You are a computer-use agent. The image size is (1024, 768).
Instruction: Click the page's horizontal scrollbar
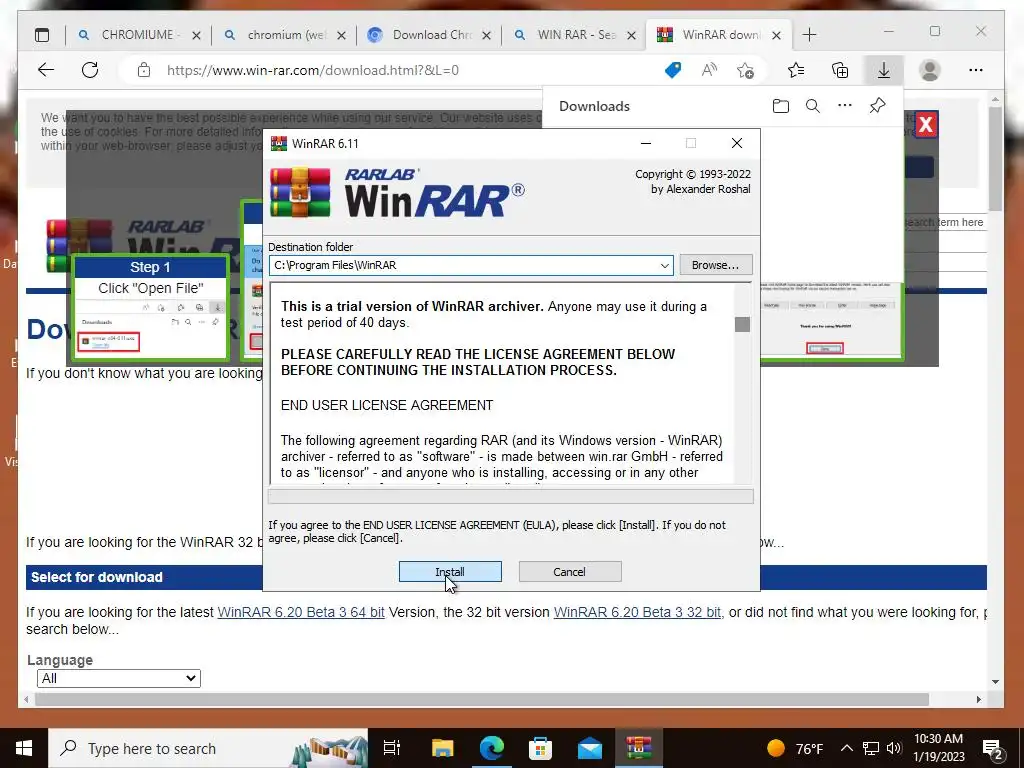pyautogui.click(x=482, y=699)
